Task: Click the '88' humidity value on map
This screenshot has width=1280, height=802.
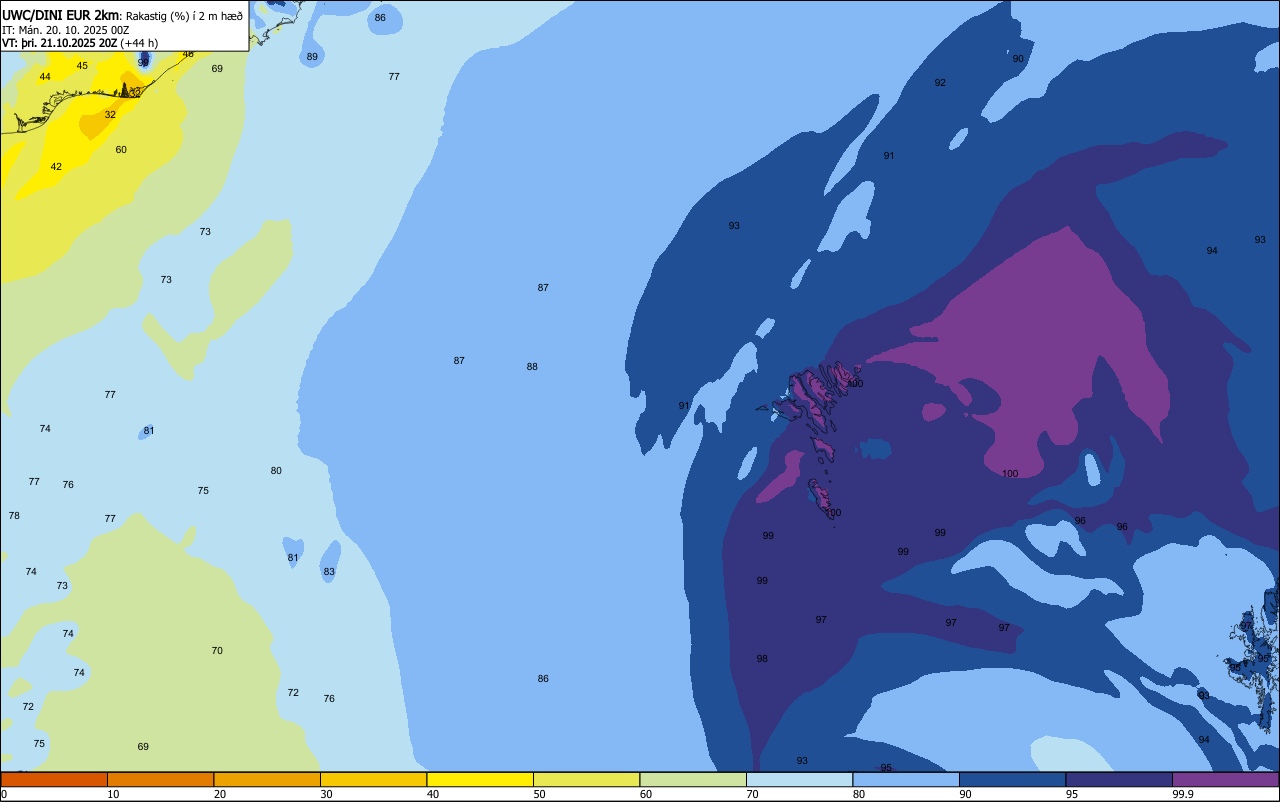Action: [532, 367]
